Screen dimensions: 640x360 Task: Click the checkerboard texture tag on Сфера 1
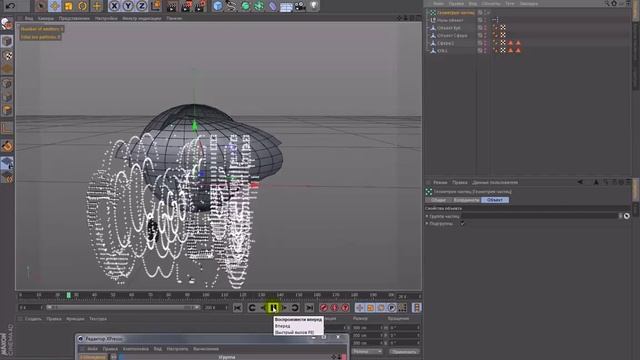pos(503,43)
